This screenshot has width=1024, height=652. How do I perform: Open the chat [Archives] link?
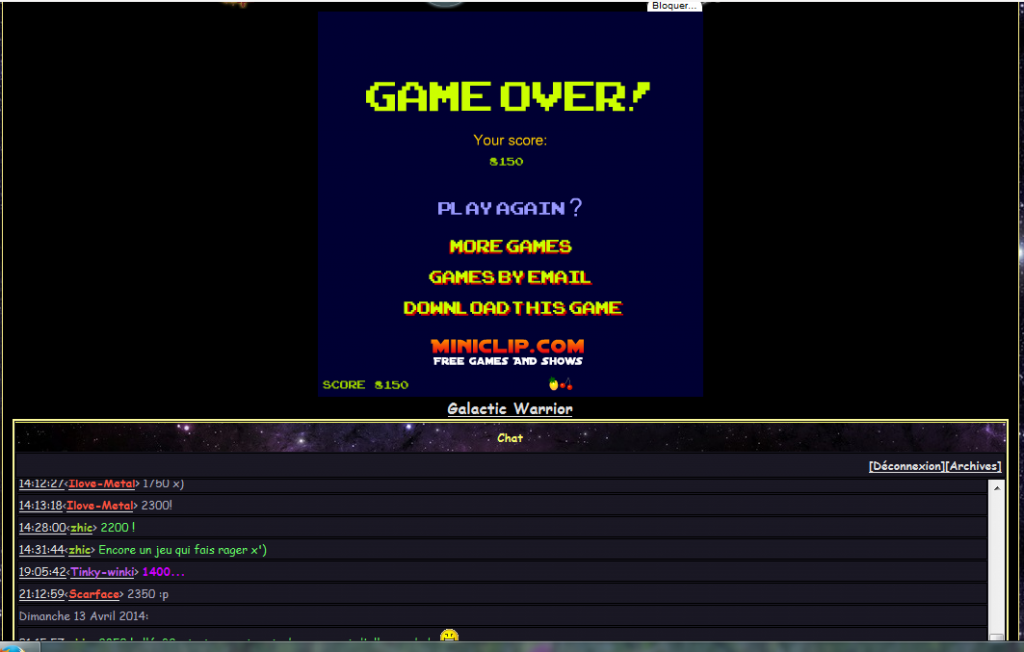coord(973,466)
